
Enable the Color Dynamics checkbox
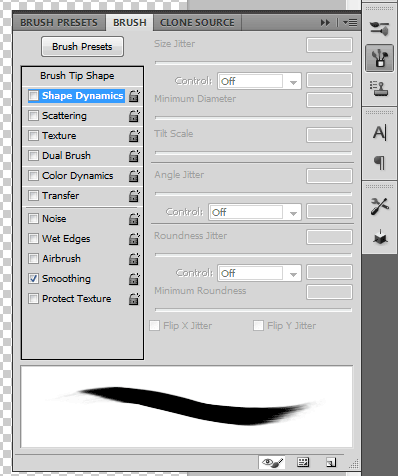[x=33, y=176]
